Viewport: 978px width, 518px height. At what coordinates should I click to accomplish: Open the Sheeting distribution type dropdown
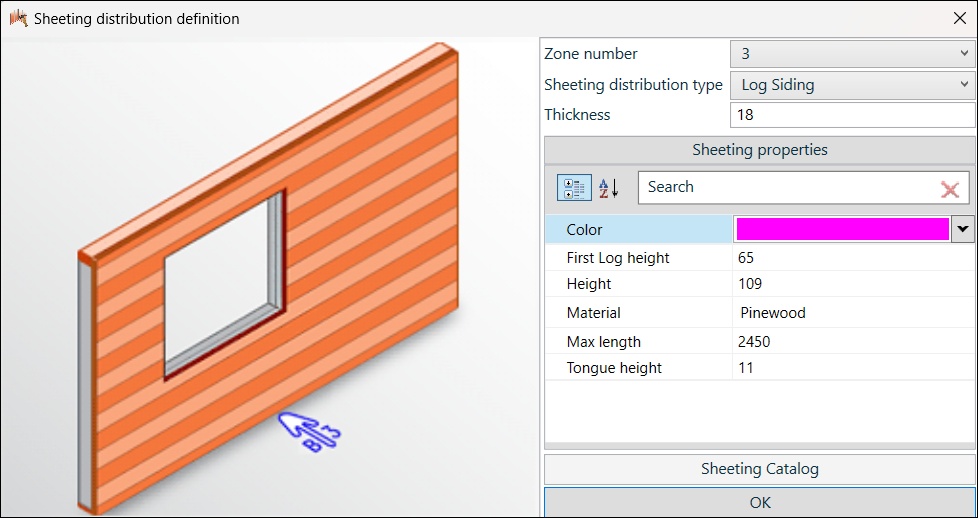point(852,85)
